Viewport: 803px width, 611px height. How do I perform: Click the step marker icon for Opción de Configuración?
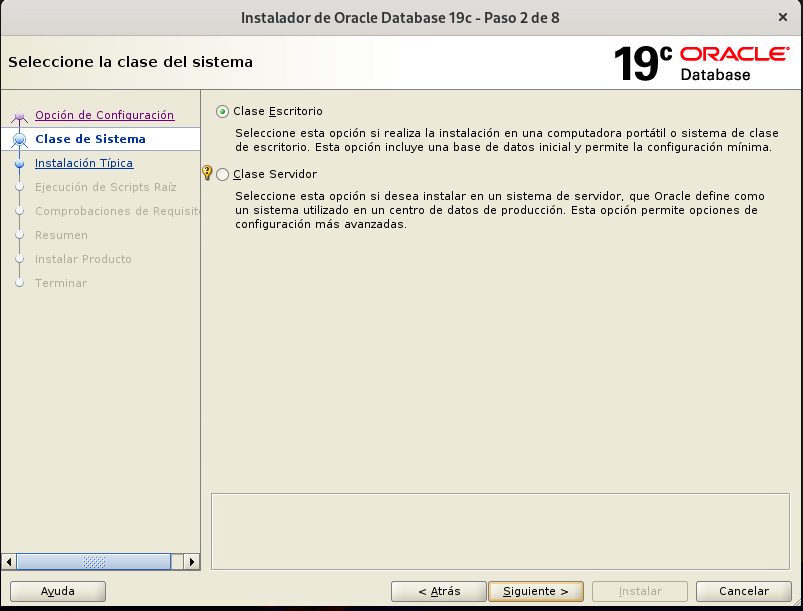(x=19, y=116)
